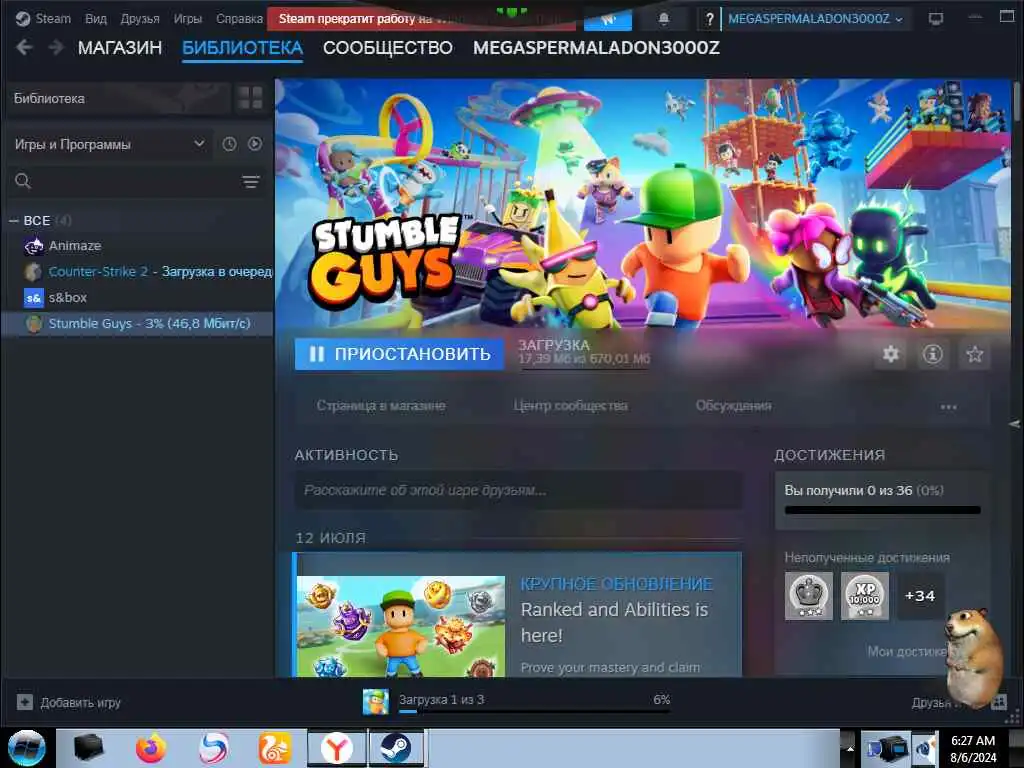Click the king crown achievement icon

point(808,596)
